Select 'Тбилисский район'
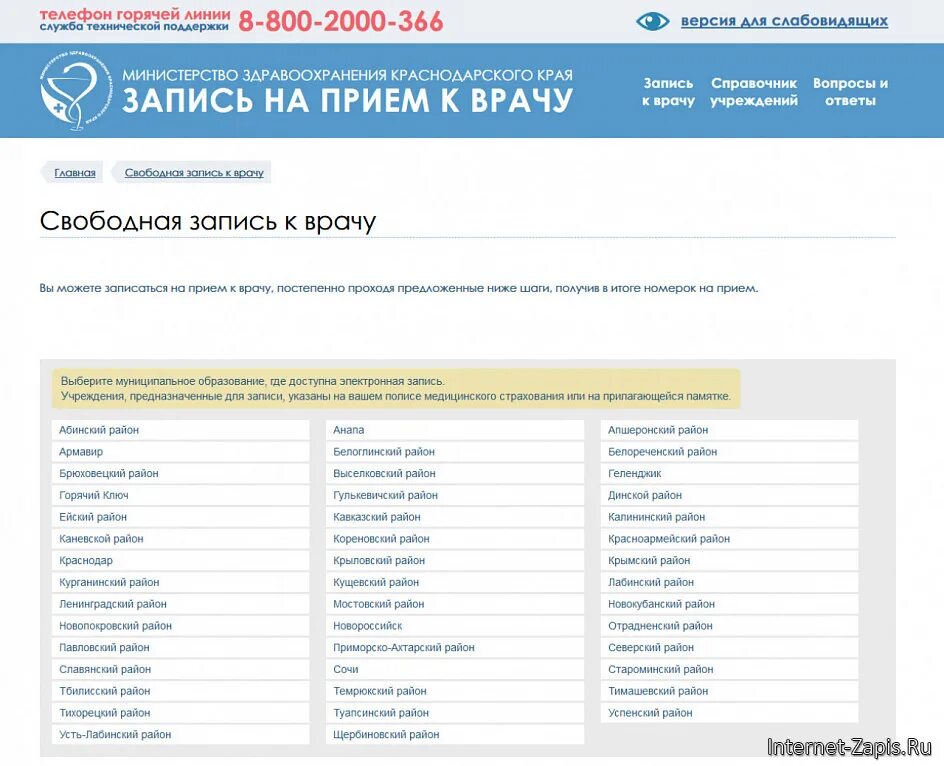Screen dimensions: 944x766 [x=181, y=691]
